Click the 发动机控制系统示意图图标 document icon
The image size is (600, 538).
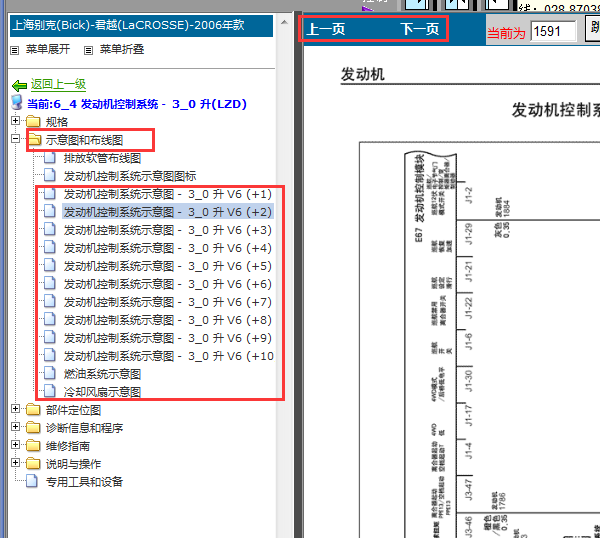coord(50,175)
